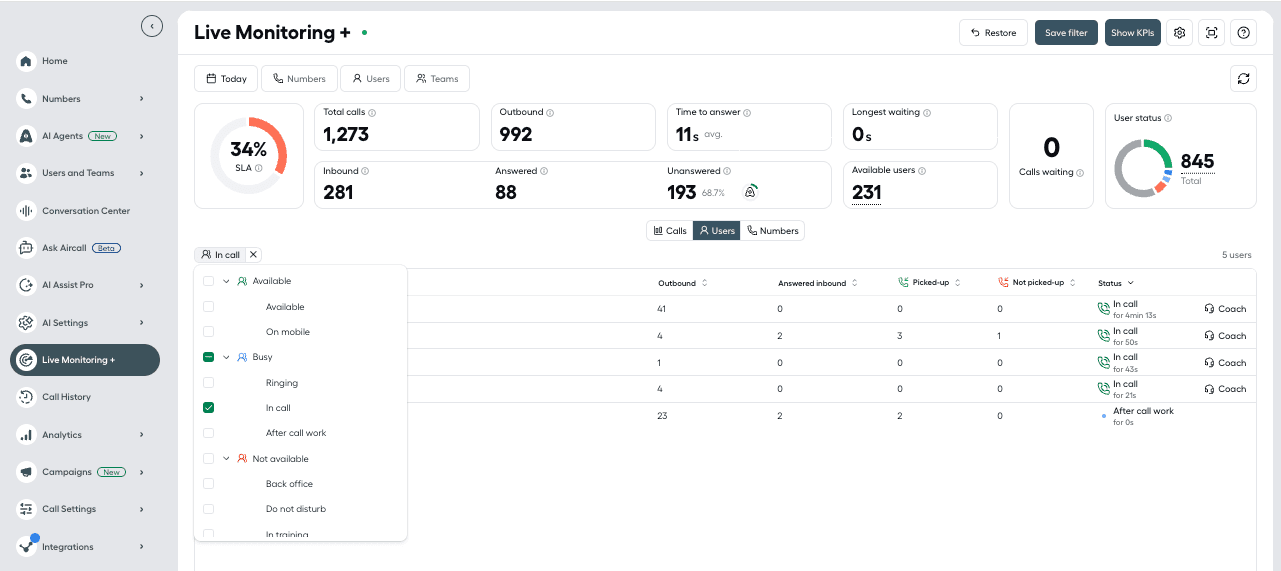Click the Outbound info icon
Viewport: 1281px width, 571px height.
(550, 113)
